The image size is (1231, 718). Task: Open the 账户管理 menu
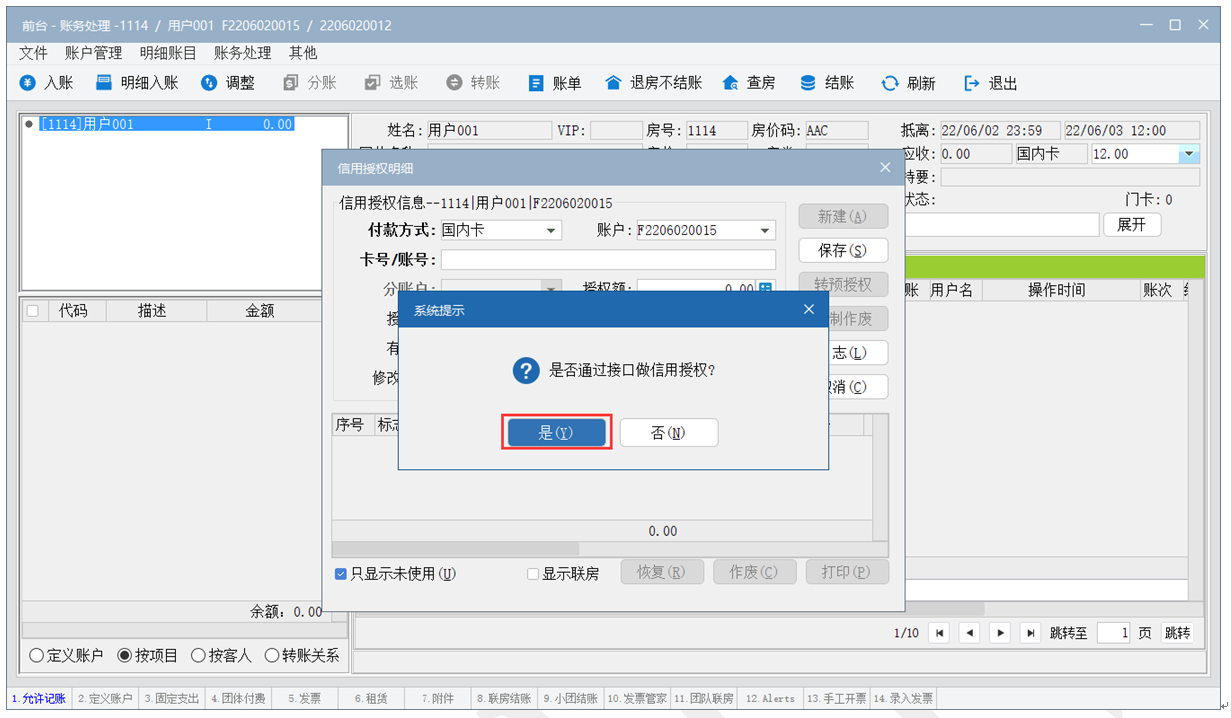[x=93, y=53]
